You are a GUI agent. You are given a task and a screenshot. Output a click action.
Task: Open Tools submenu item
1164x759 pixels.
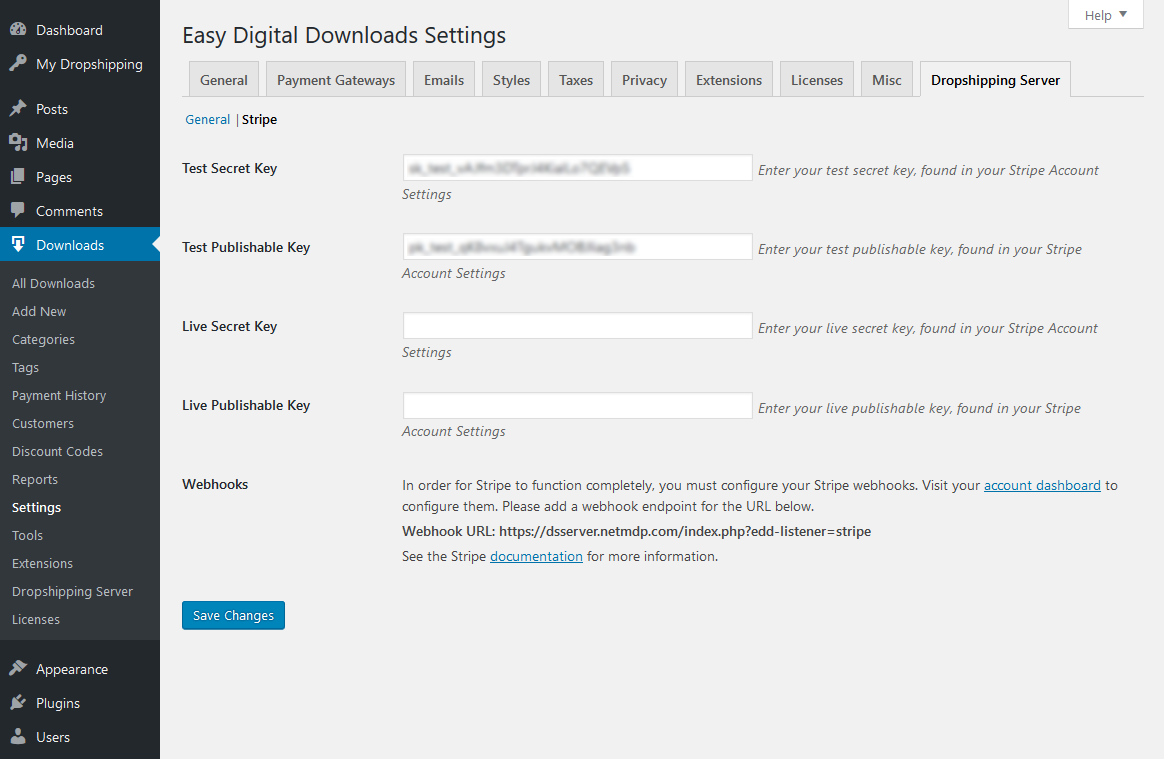[x=27, y=535]
